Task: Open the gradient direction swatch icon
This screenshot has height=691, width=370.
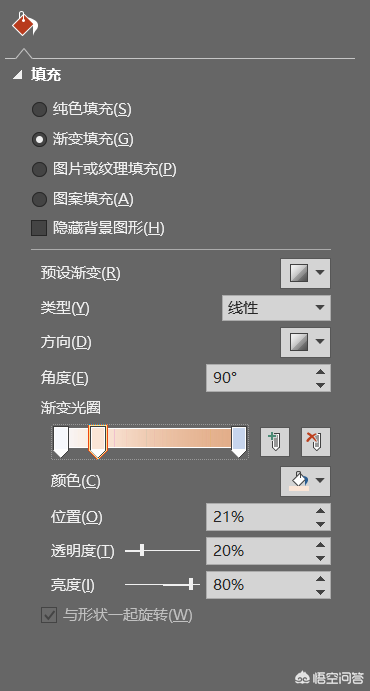Action: tap(298, 342)
